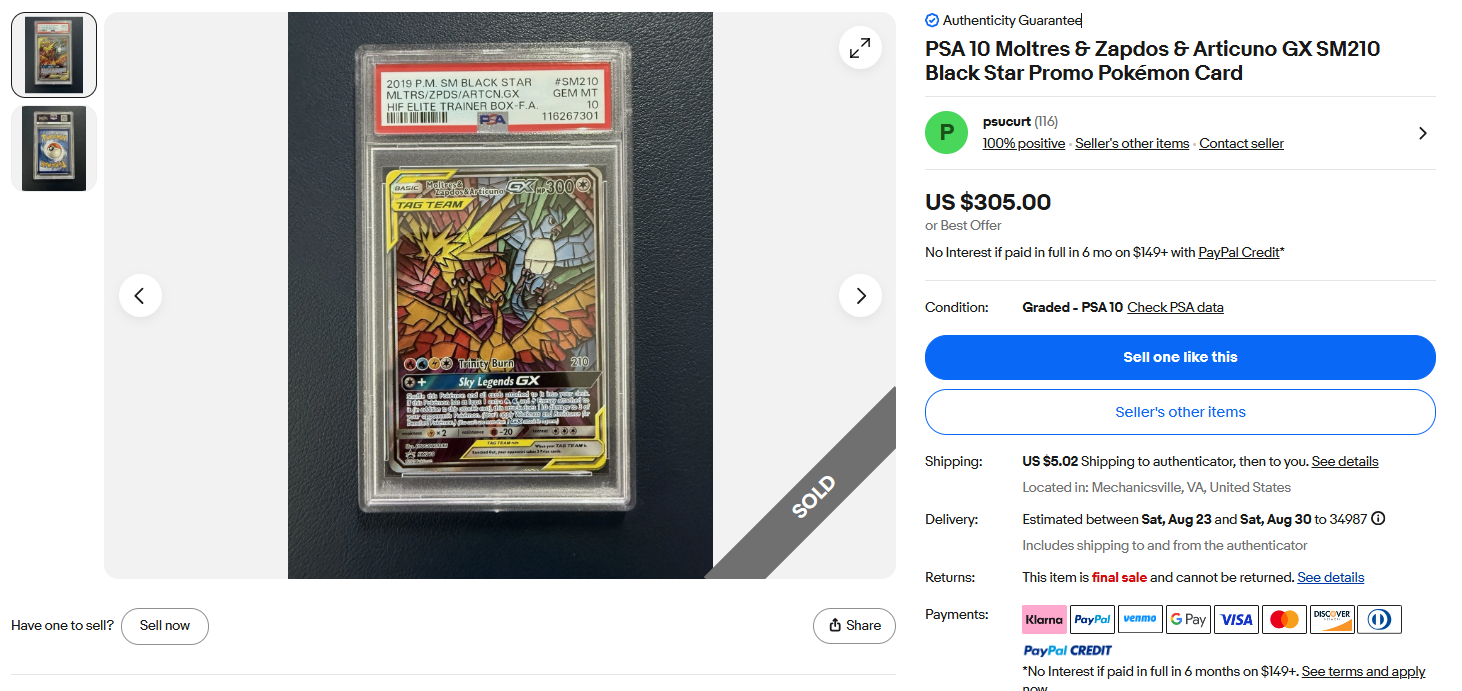The width and height of the screenshot is (1462, 691).
Task: Select the first card front thumbnail
Action: pos(54,55)
